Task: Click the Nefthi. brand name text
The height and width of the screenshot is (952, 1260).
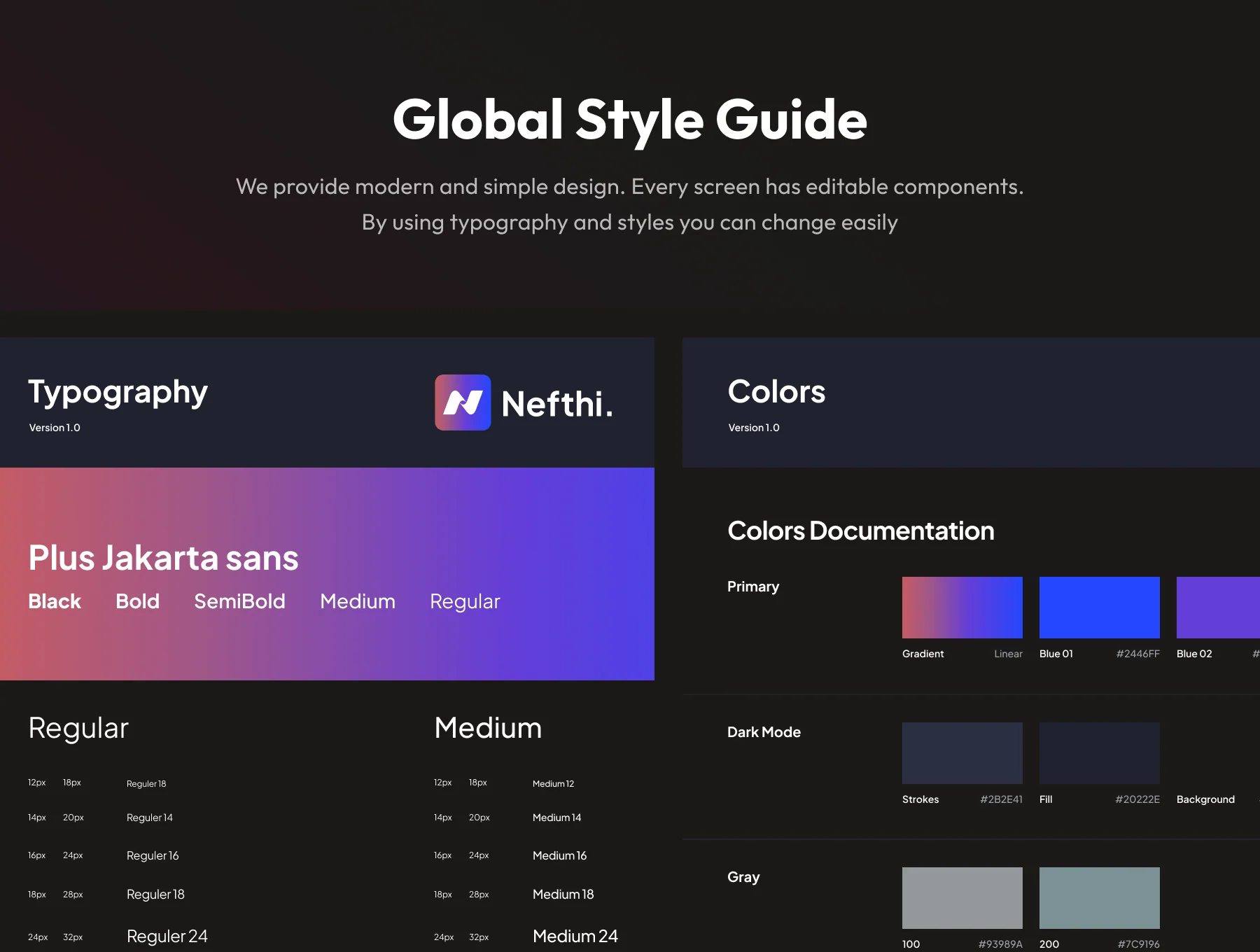Action: [x=557, y=404]
